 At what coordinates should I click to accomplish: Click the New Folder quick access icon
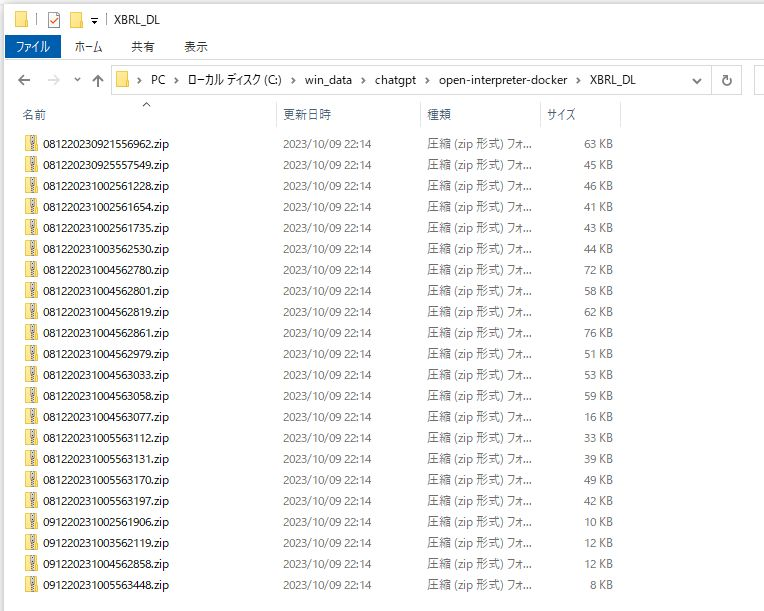[76, 20]
